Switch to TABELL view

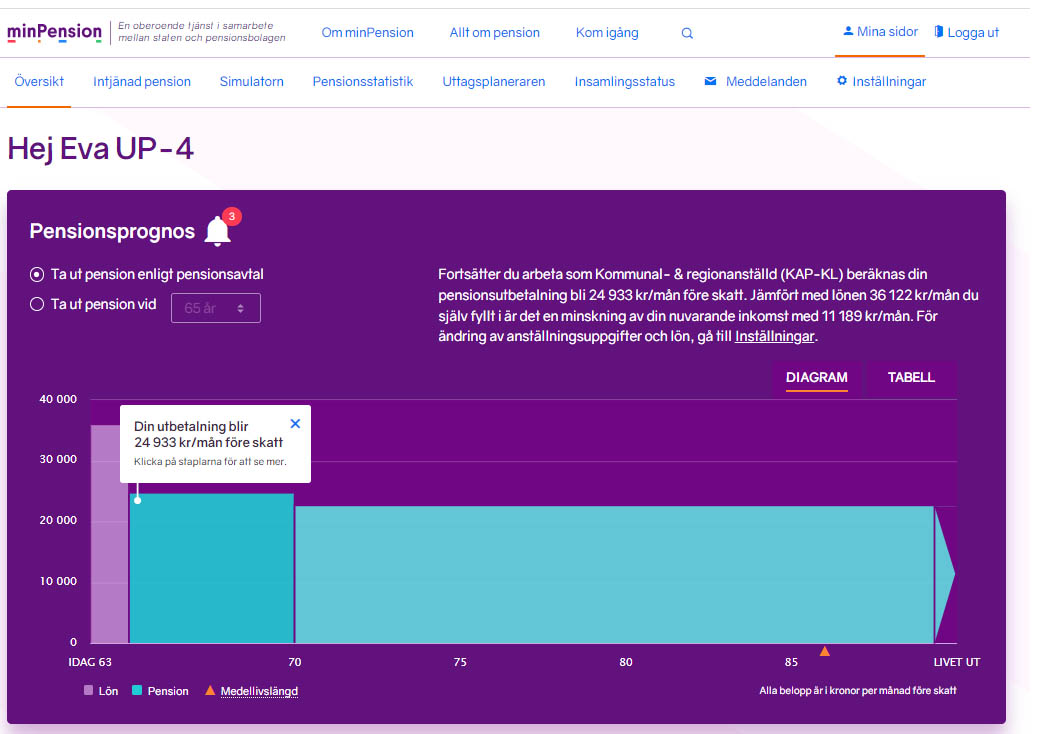click(911, 377)
